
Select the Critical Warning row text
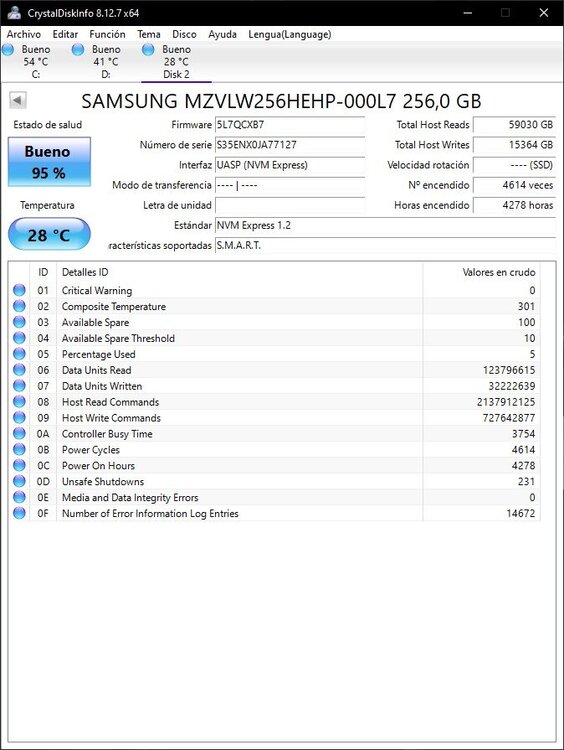click(x=97, y=290)
